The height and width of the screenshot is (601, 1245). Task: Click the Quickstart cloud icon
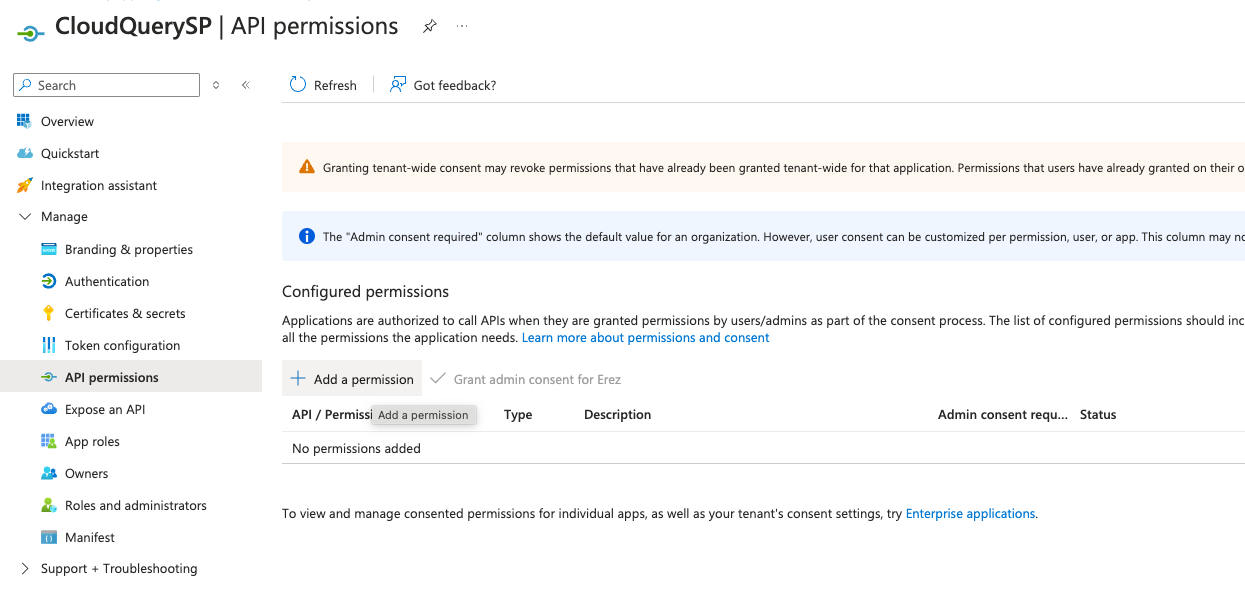click(x=24, y=153)
